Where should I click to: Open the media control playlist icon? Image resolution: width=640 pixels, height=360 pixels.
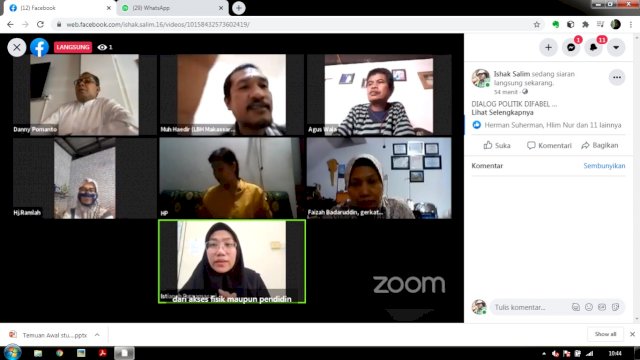click(600, 24)
